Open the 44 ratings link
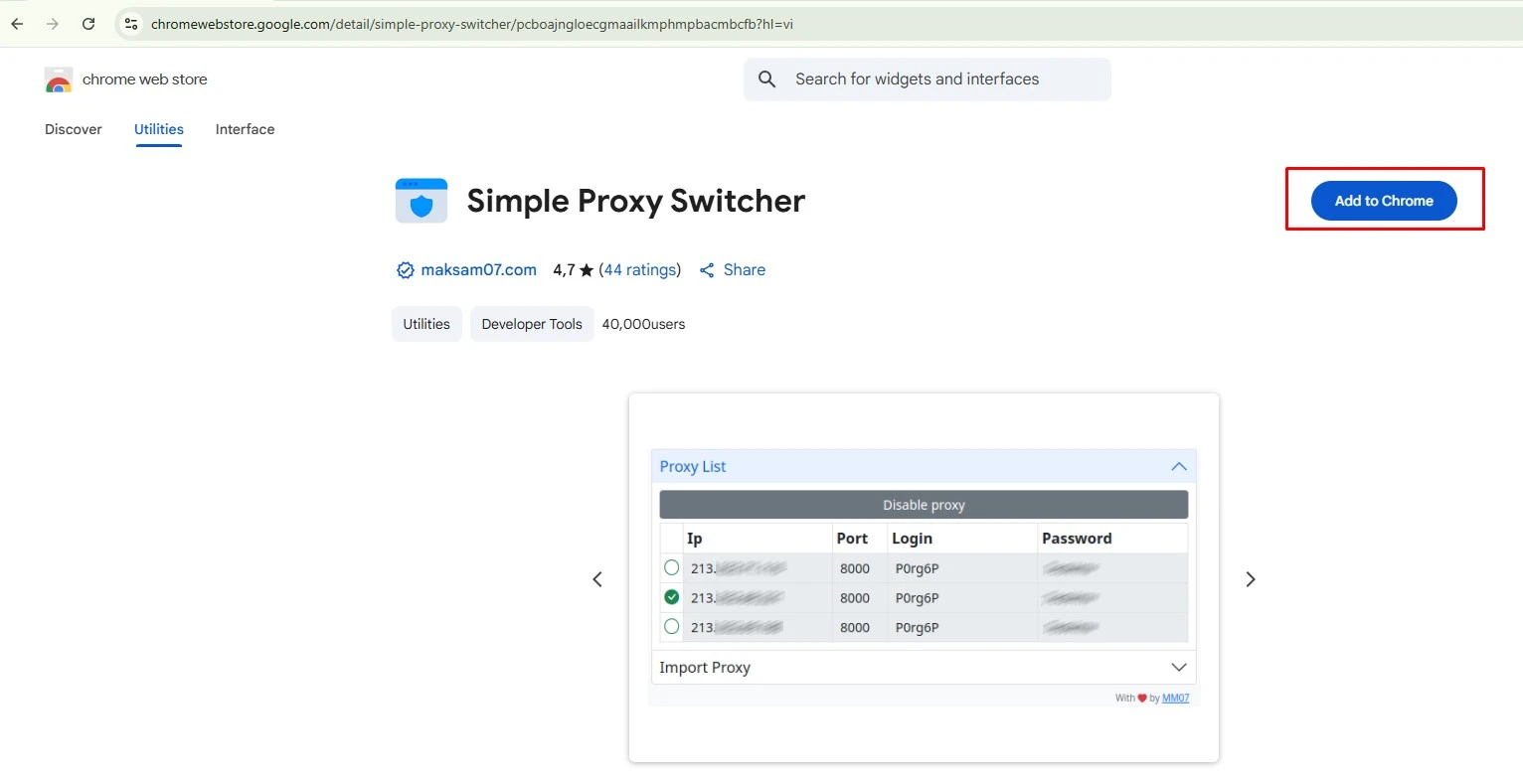This screenshot has height=784, width=1523. [x=640, y=270]
